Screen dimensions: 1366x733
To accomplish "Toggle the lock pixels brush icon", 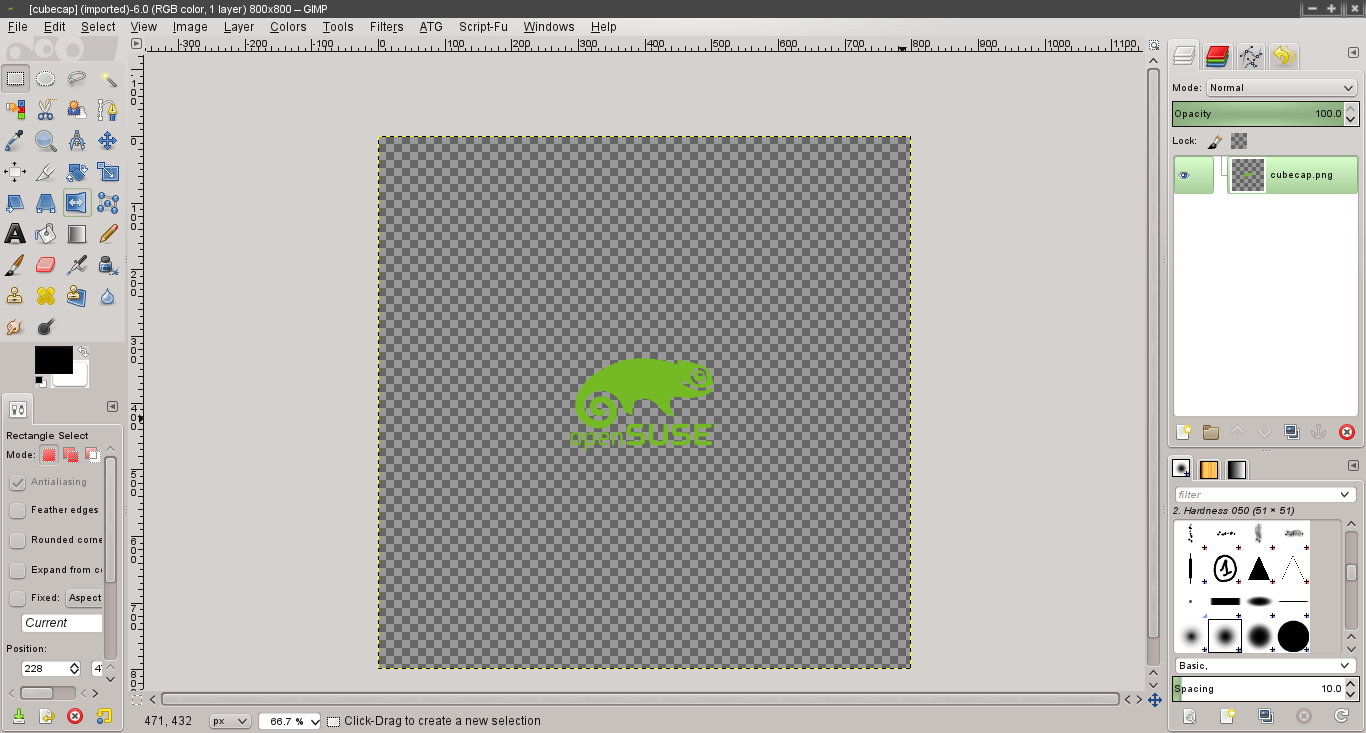I will 1215,141.
